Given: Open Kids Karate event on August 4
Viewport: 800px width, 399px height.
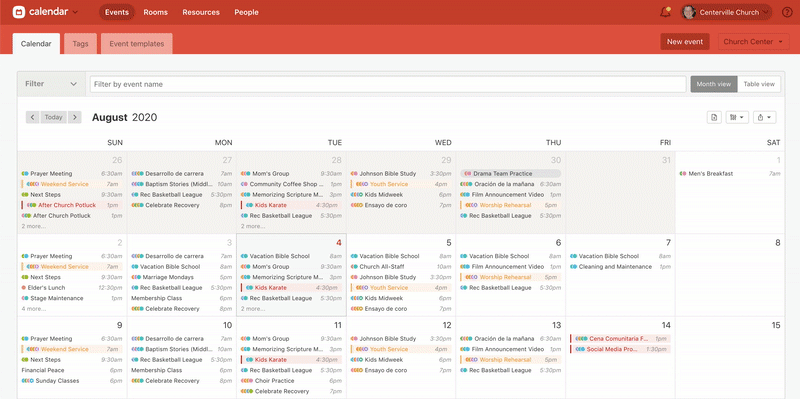Looking at the screenshot, I should [x=291, y=288].
